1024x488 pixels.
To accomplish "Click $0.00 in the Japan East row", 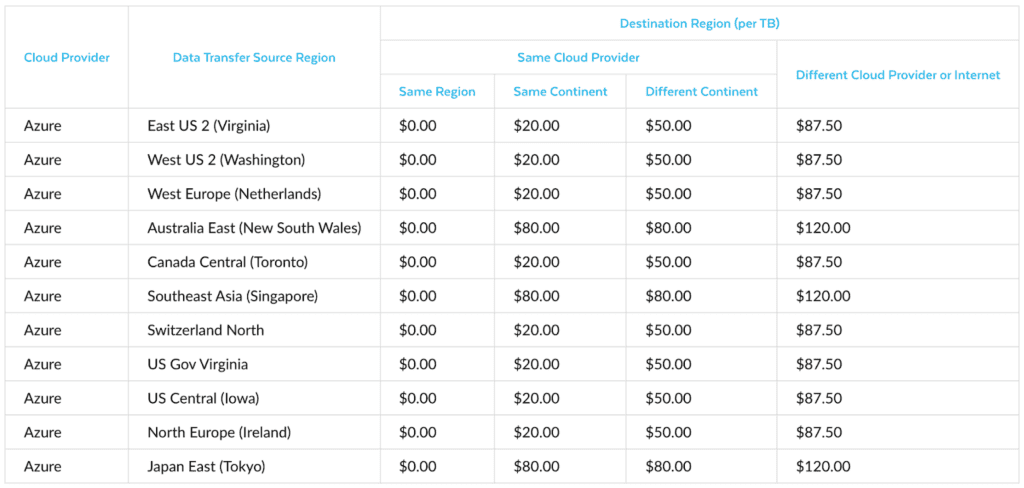I will pyautogui.click(x=417, y=466).
